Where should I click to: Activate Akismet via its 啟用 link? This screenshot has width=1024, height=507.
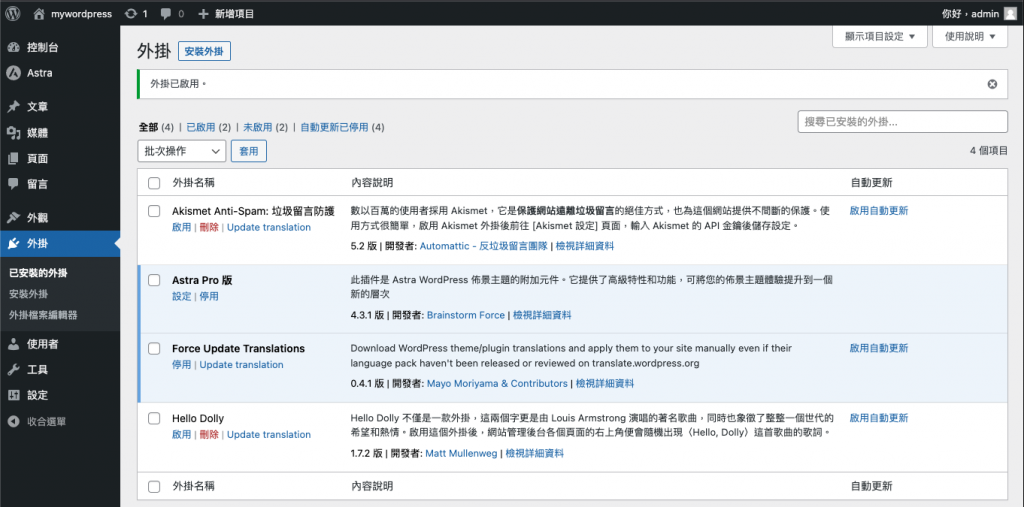[182, 227]
